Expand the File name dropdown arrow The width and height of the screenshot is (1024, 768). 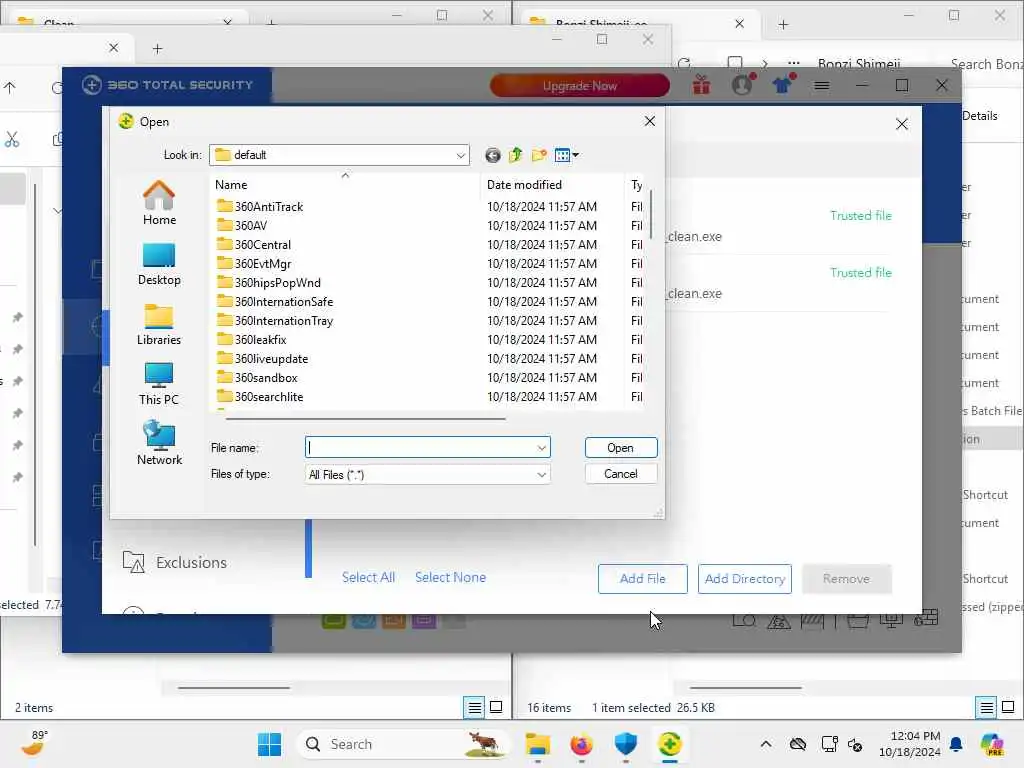[541, 448]
